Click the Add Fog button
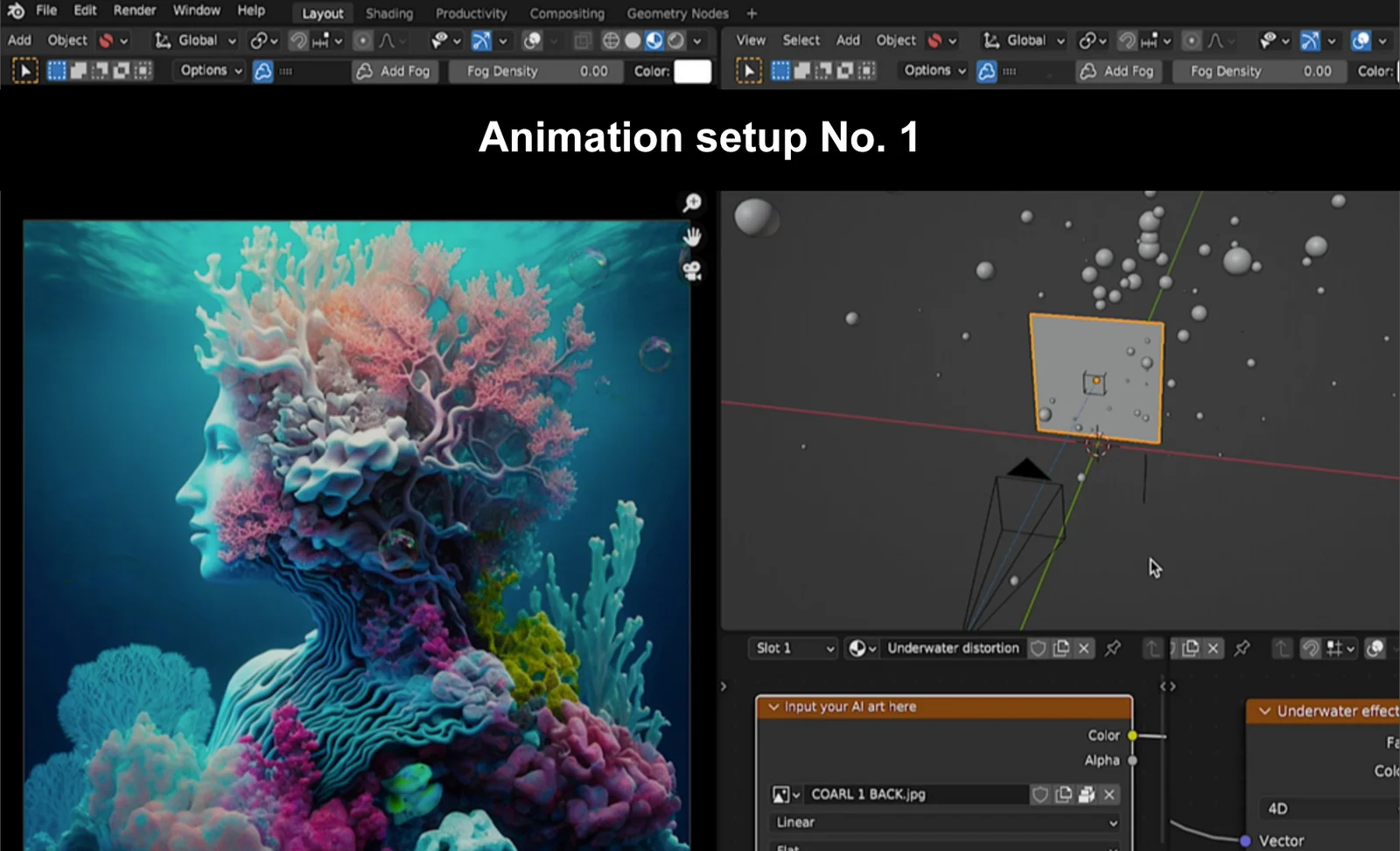Screen dimensions: 1400x851 395,71
